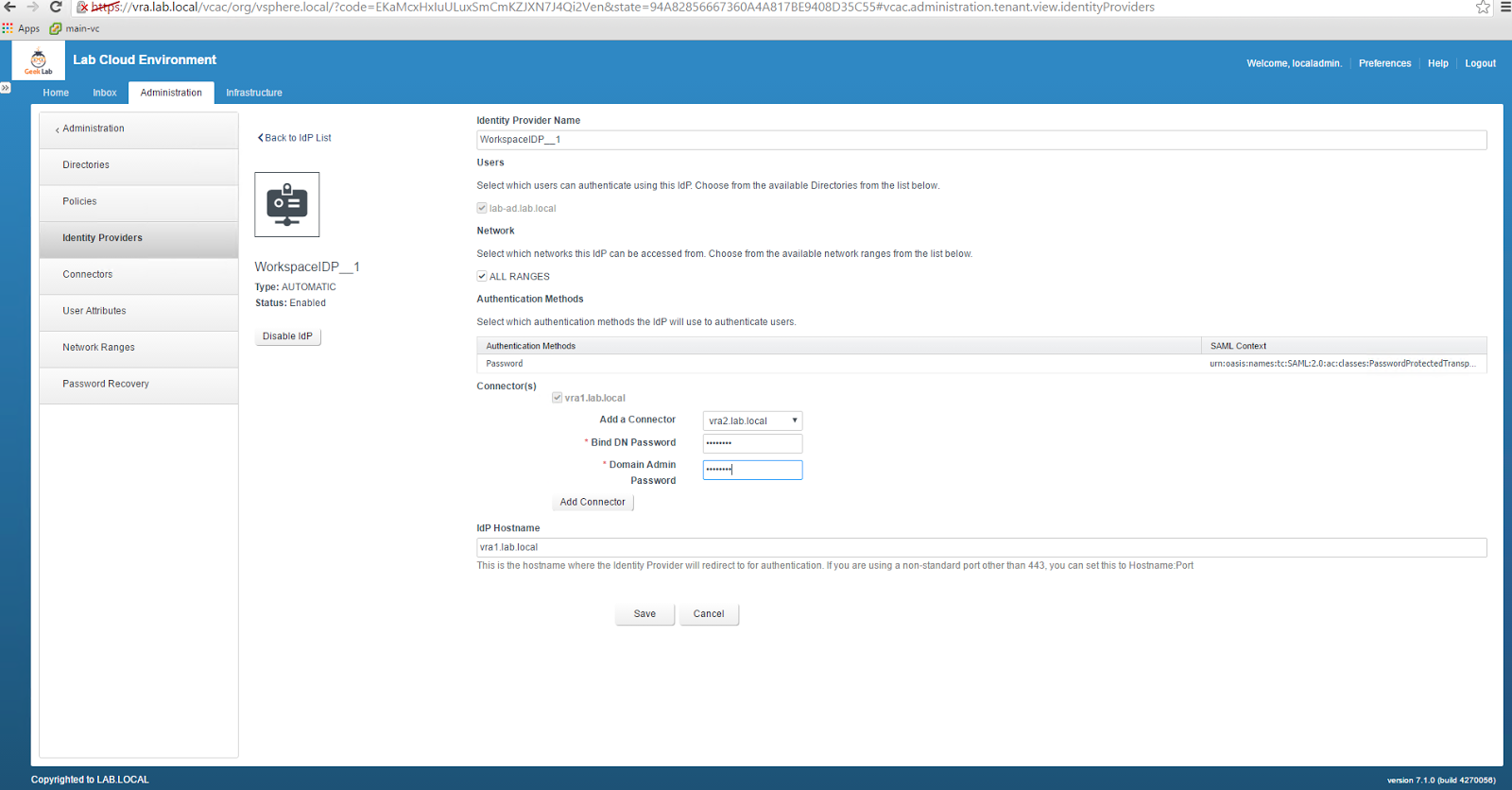The width and height of the screenshot is (1512, 790).
Task: Switch to the Infrastructure tab
Action: point(254,93)
